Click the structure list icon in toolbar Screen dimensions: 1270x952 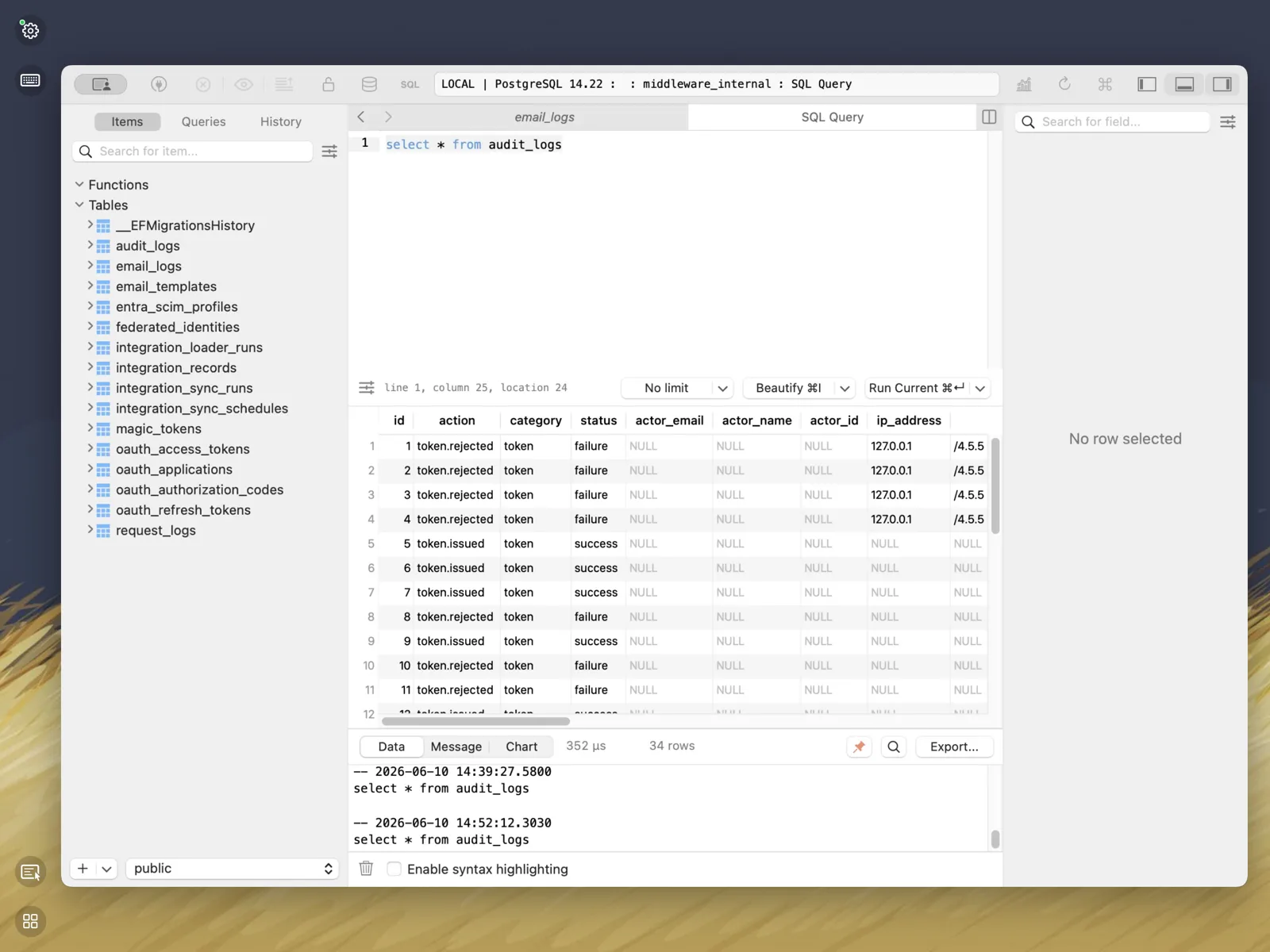point(284,84)
